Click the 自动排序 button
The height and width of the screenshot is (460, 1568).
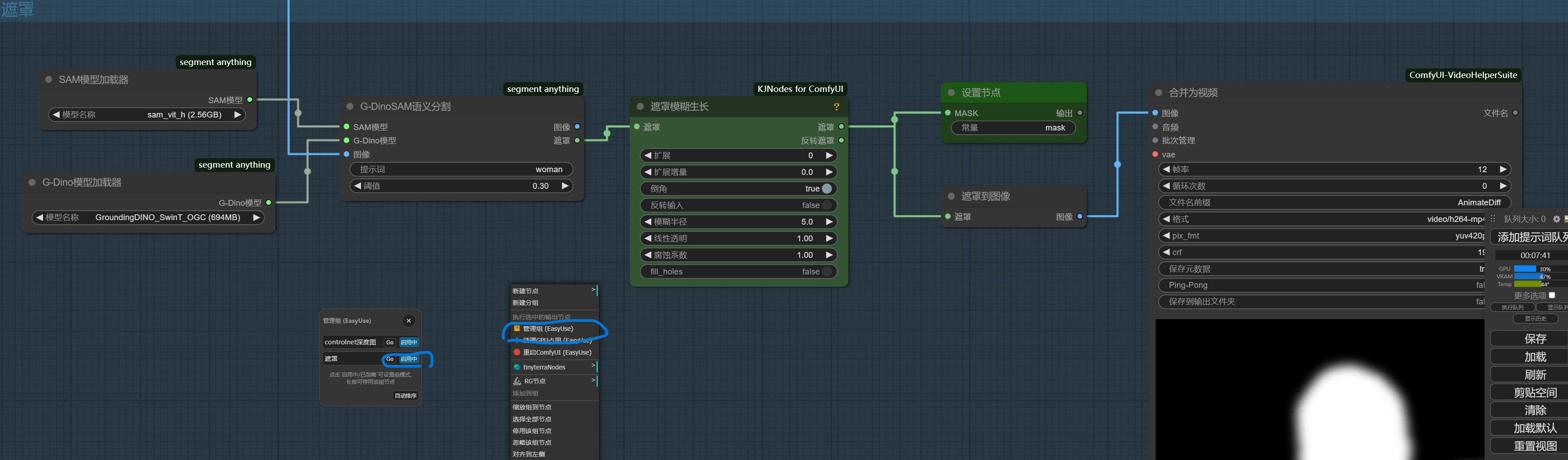click(x=406, y=396)
